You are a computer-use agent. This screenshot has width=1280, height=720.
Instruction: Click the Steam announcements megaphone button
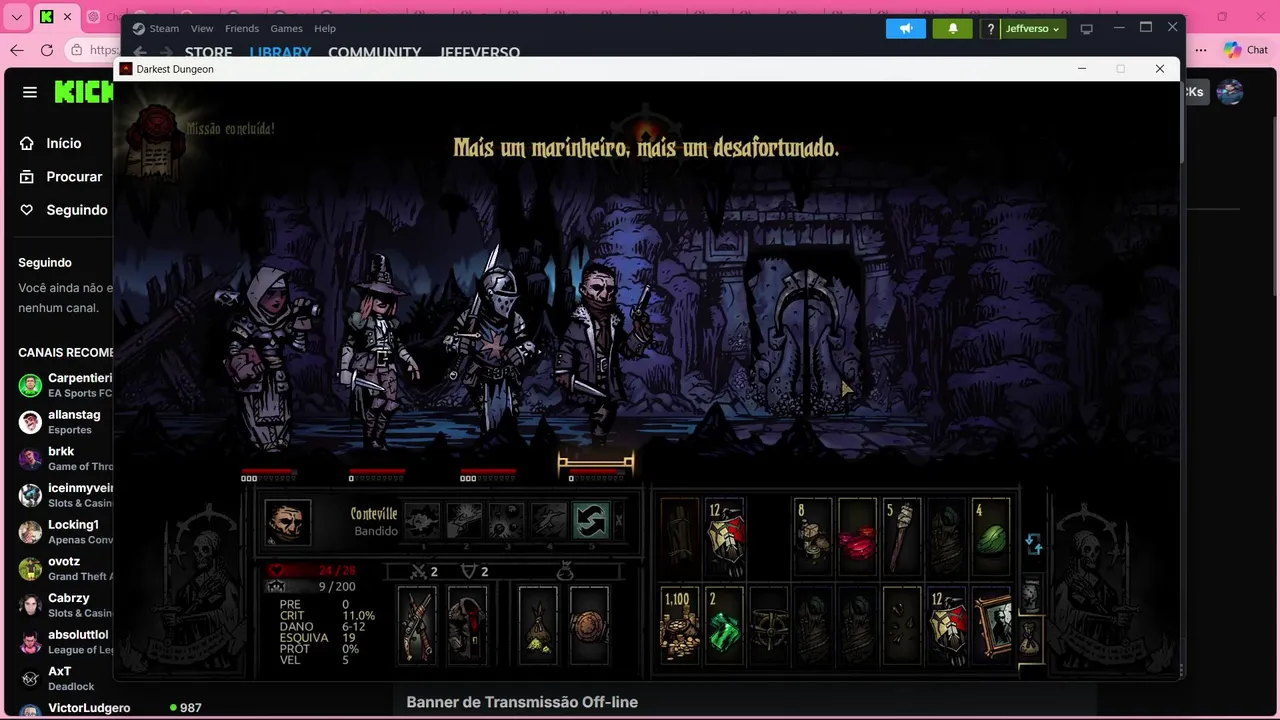[906, 28]
